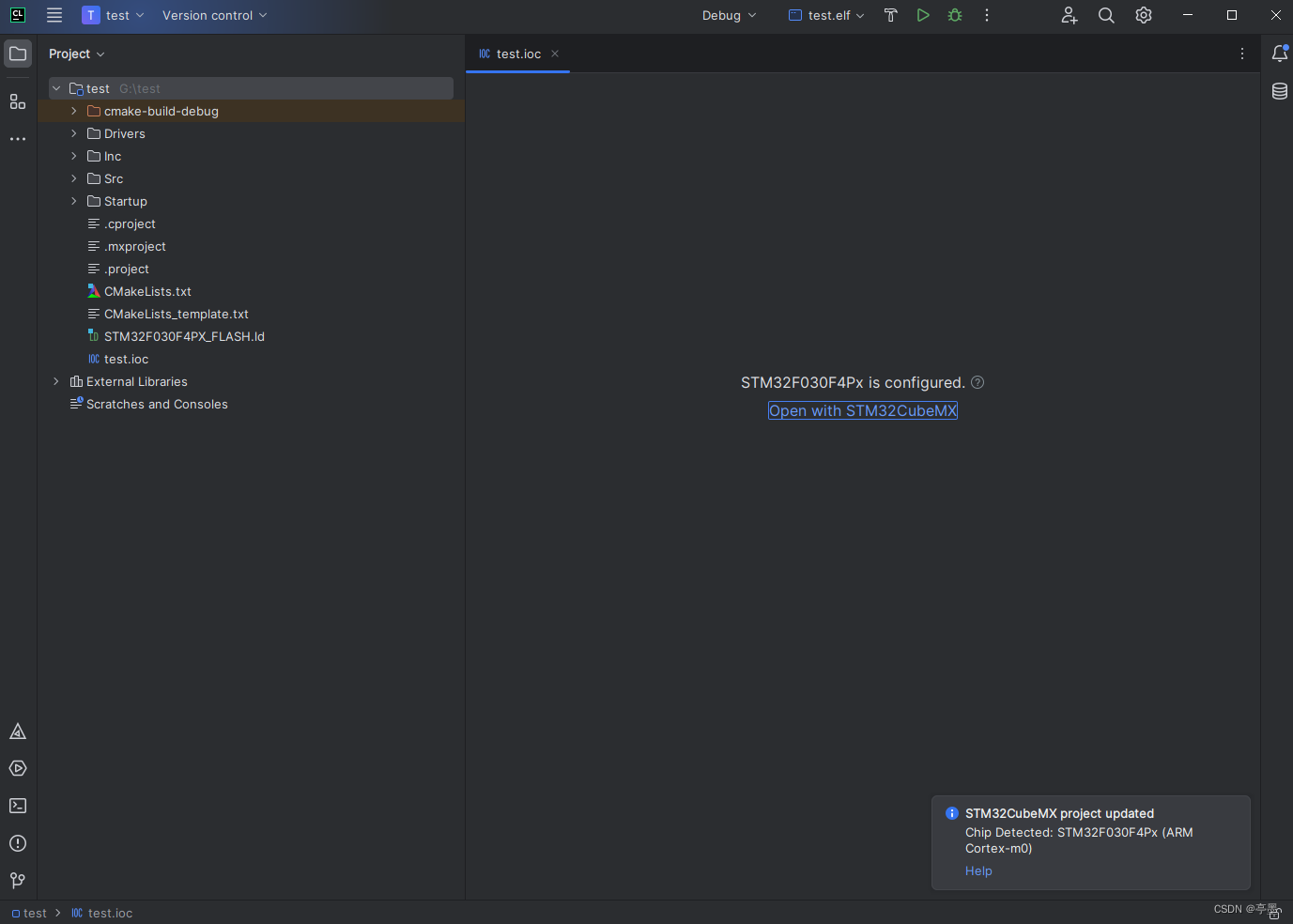The height and width of the screenshot is (924, 1293).
Task: Open the Problems tool window icon
Action: coord(18,843)
